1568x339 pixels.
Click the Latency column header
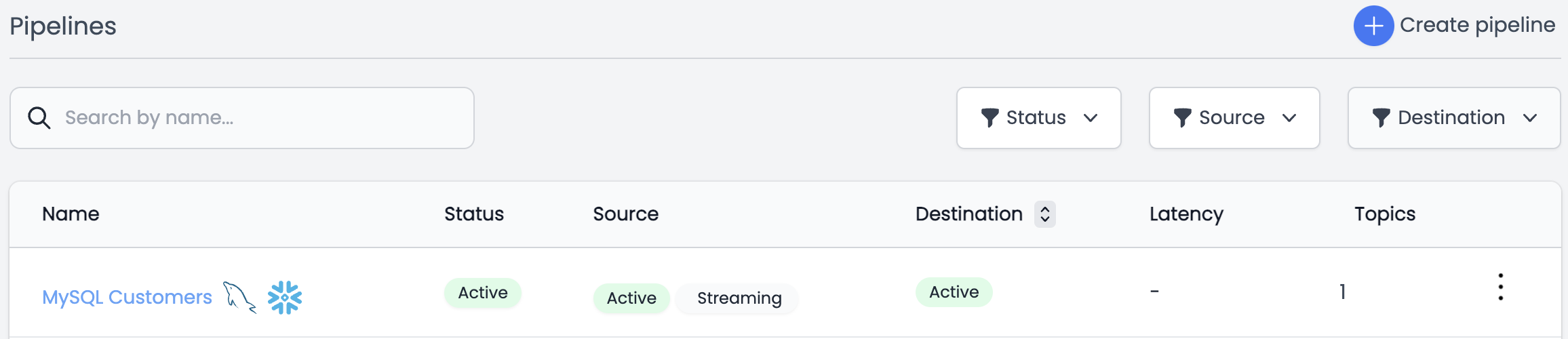coord(1186,214)
